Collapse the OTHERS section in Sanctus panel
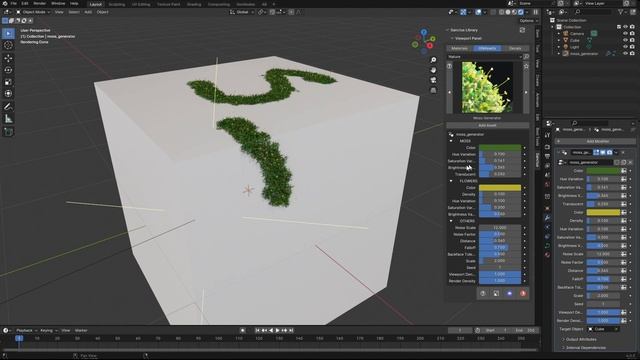Image resolution: width=640 pixels, height=360 pixels. point(451,221)
